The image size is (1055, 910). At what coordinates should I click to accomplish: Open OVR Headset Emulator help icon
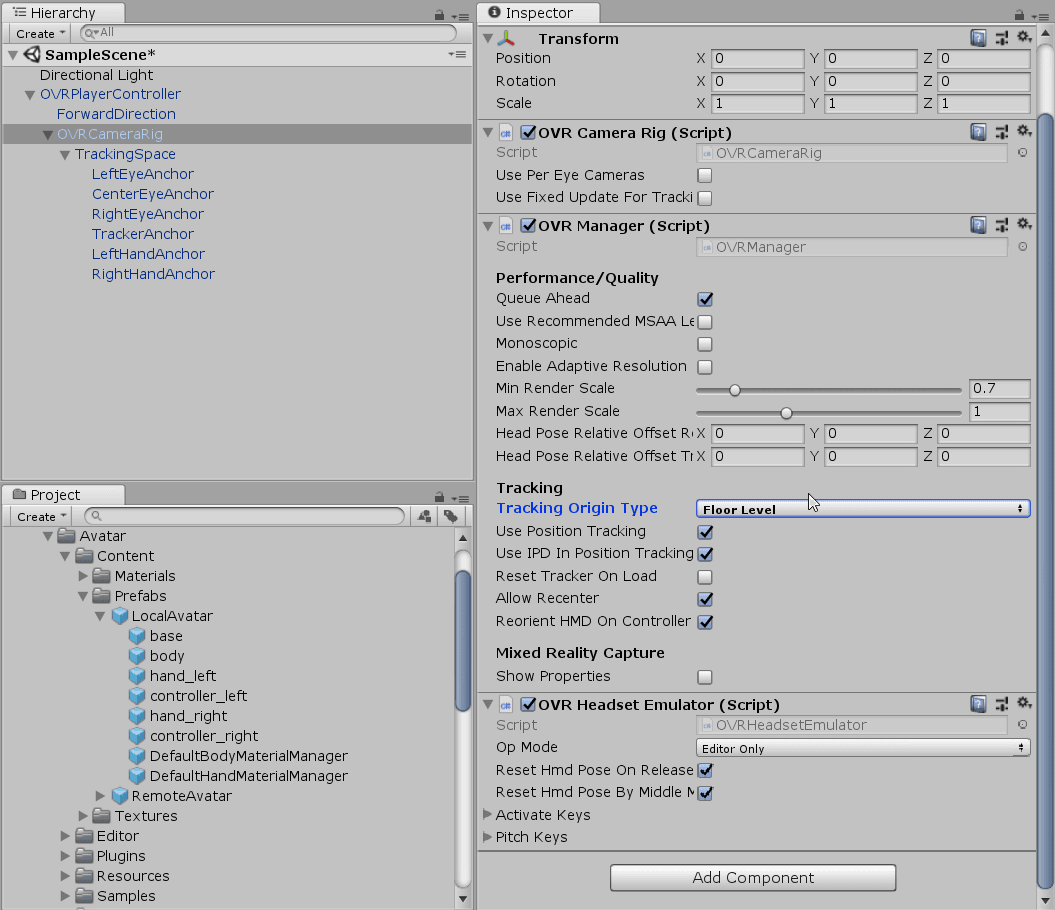pyautogui.click(x=978, y=704)
